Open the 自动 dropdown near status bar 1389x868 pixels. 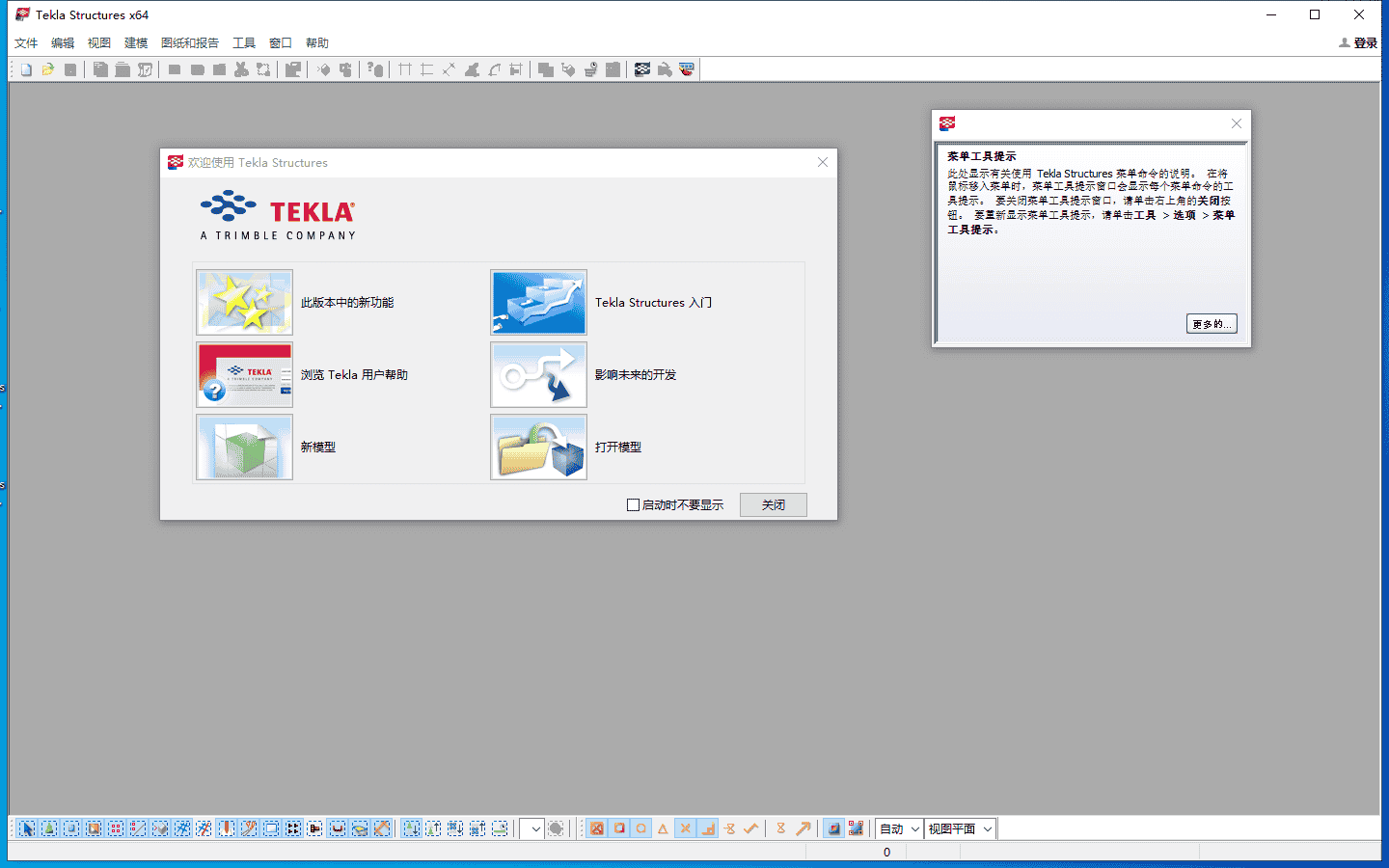pos(897,827)
